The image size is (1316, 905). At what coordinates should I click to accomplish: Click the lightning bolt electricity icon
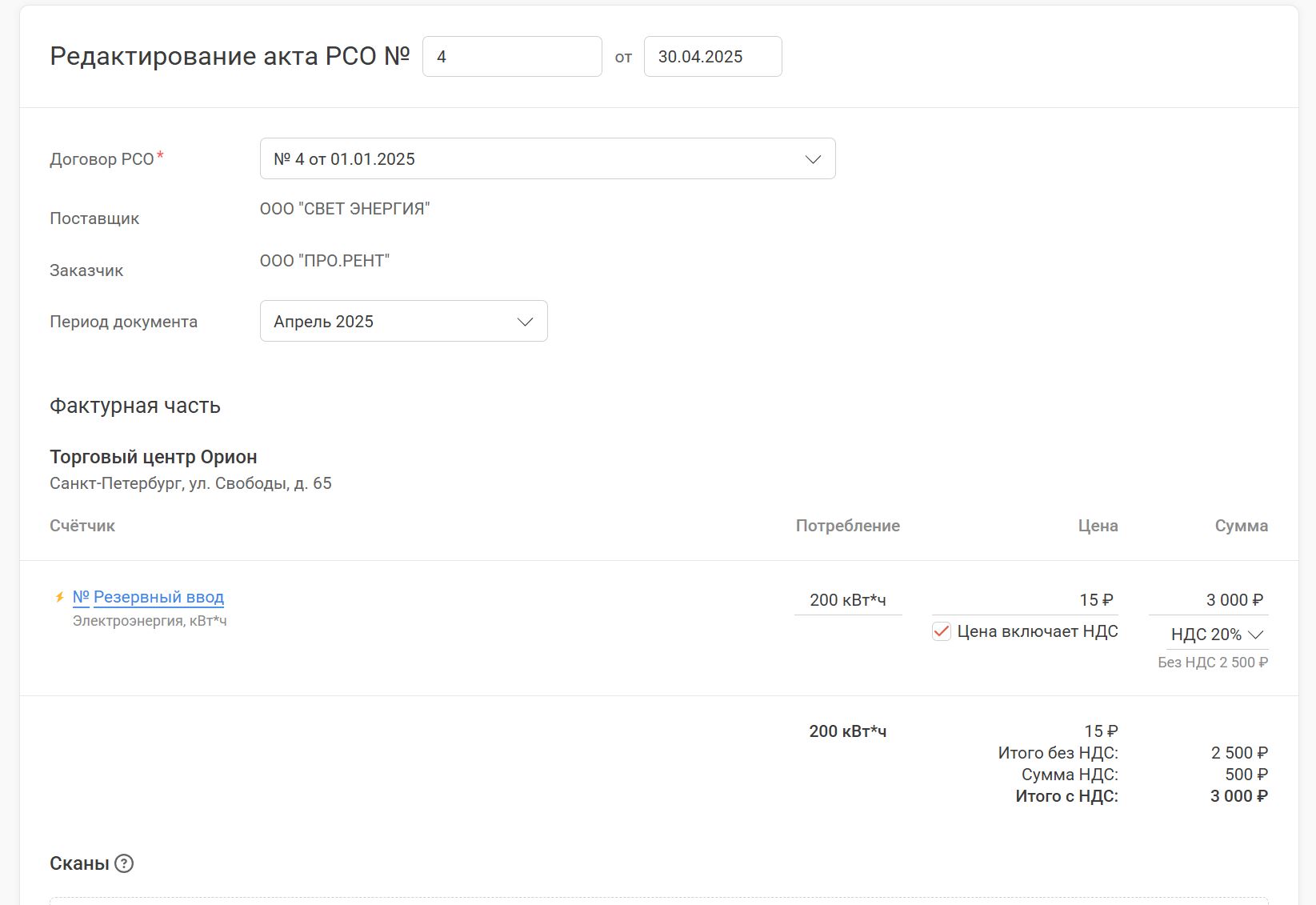[x=59, y=597]
